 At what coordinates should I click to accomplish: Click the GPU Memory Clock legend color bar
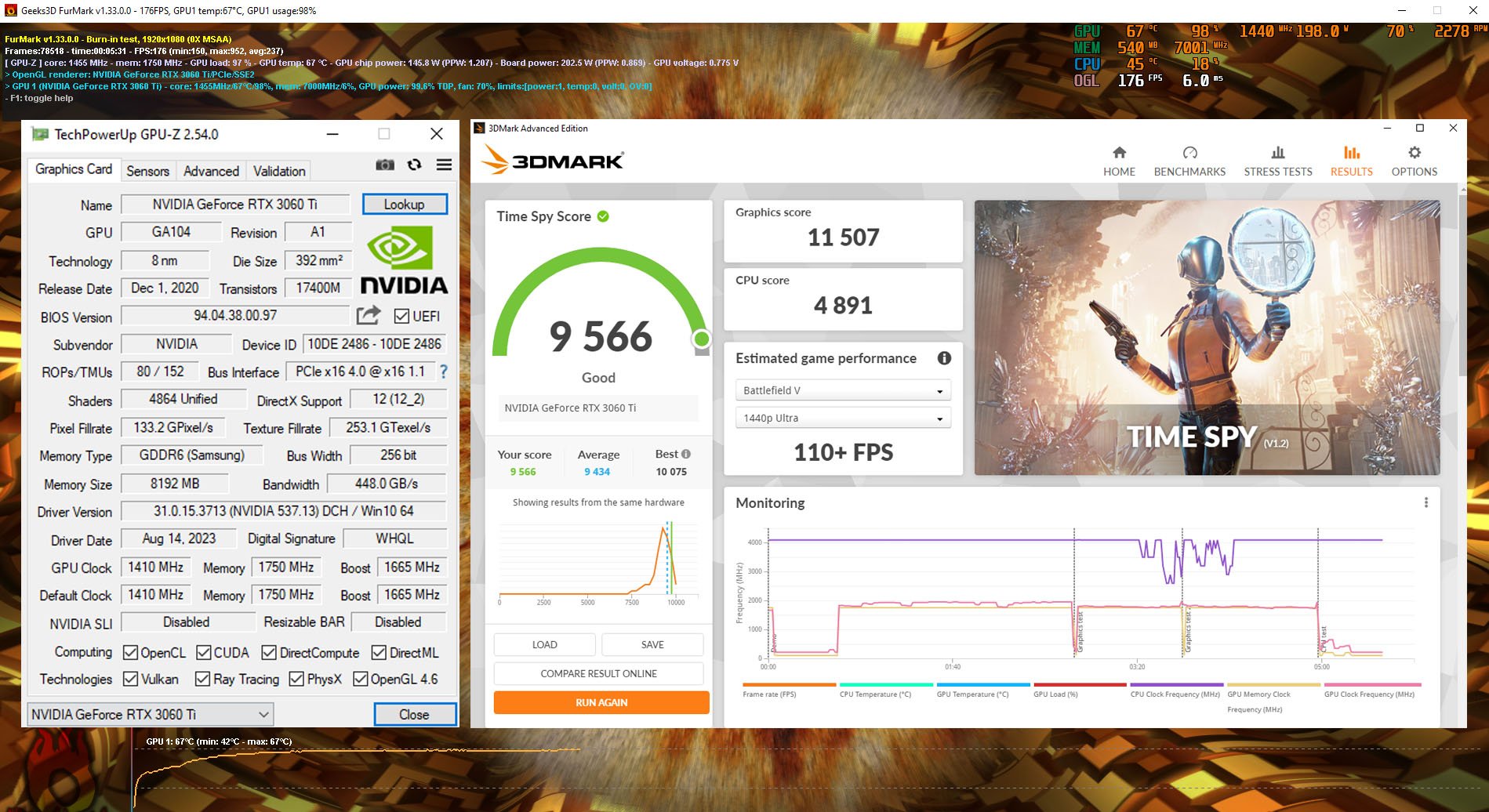click(x=1274, y=684)
